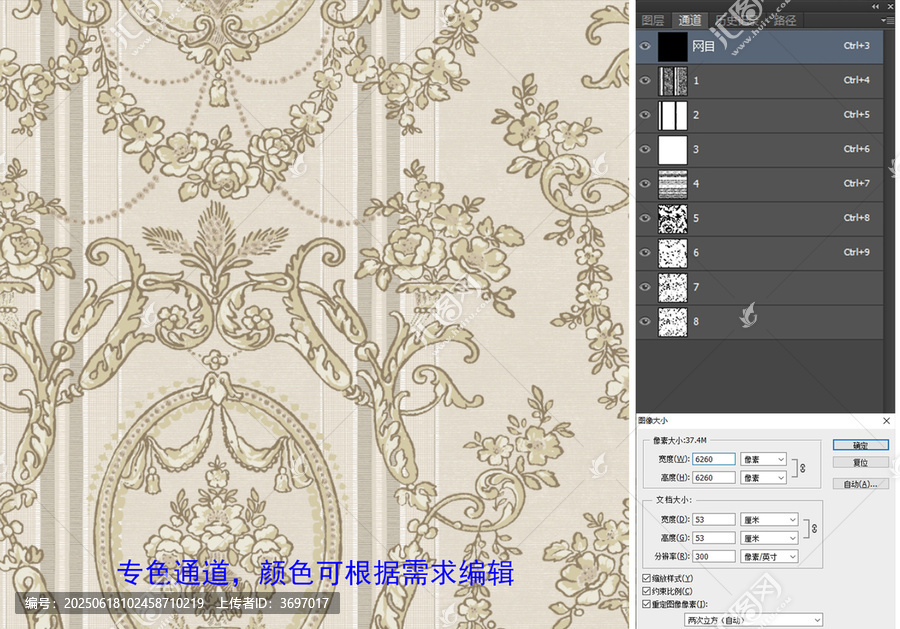This screenshot has height=629, width=900.
Task: Collapse the panel with double-arrow icon
Action: coord(875,6)
